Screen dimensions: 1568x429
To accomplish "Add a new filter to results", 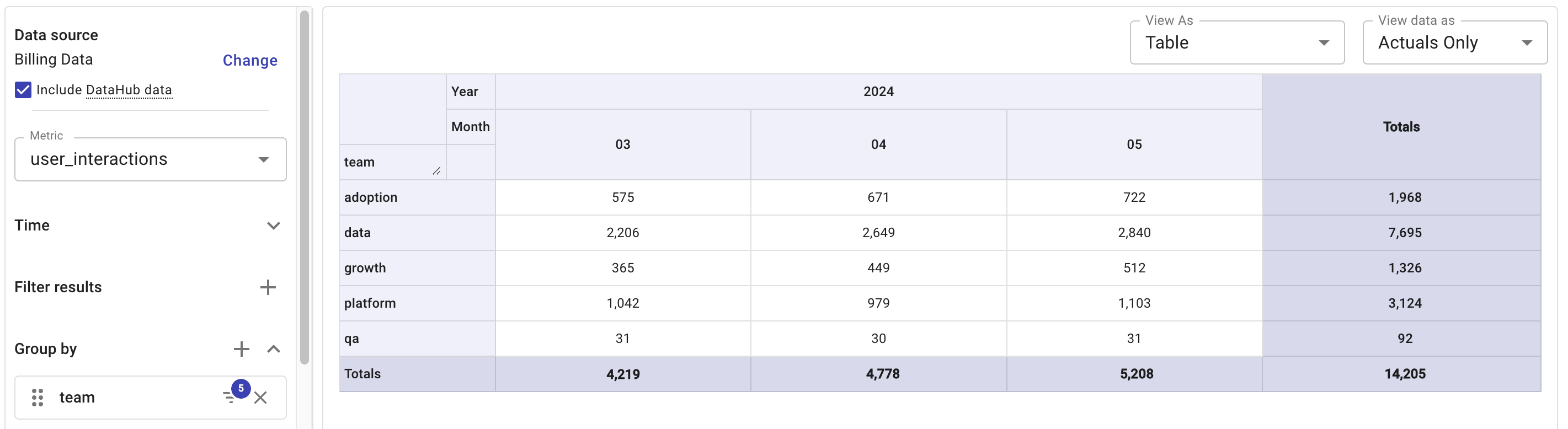I will (x=268, y=287).
